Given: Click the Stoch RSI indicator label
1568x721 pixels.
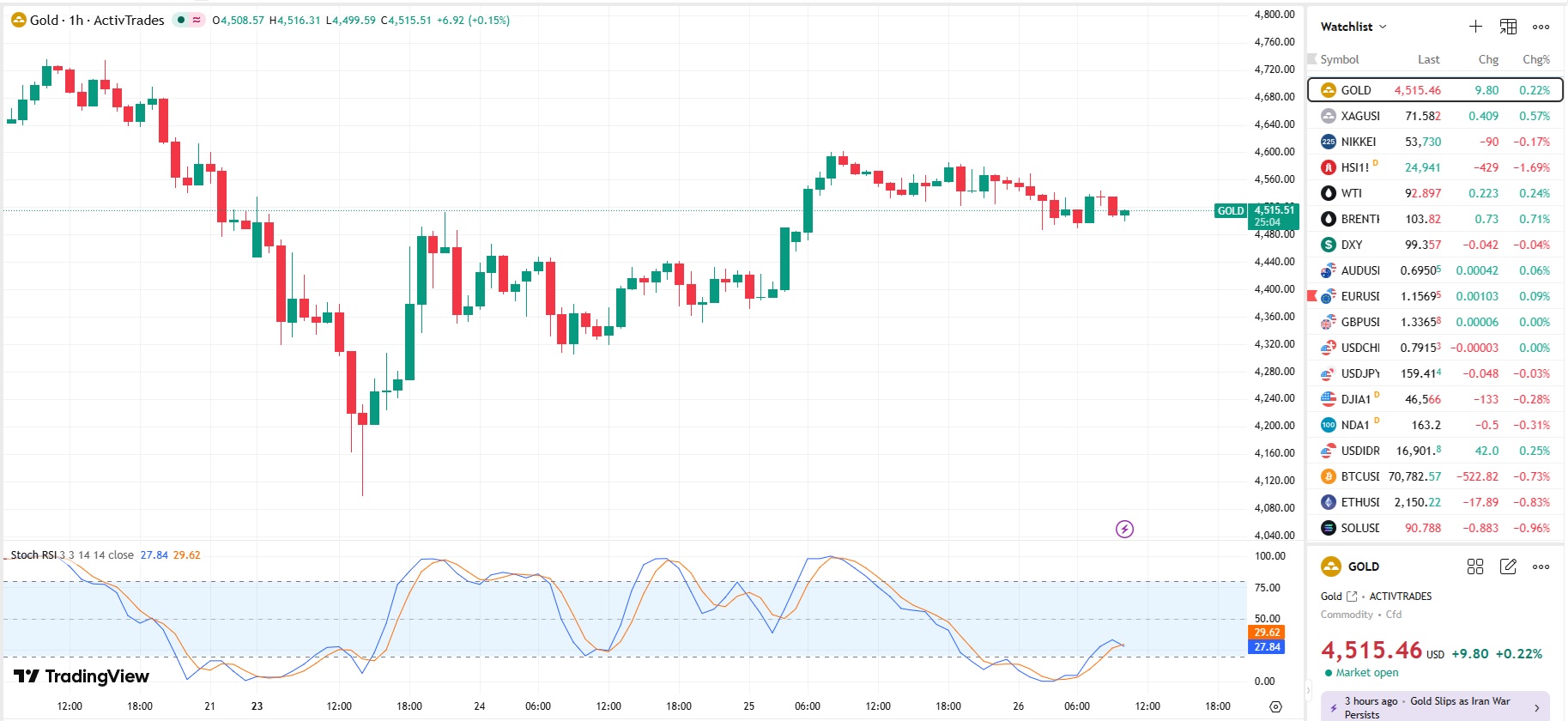Looking at the screenshot, I should point(33,555).
